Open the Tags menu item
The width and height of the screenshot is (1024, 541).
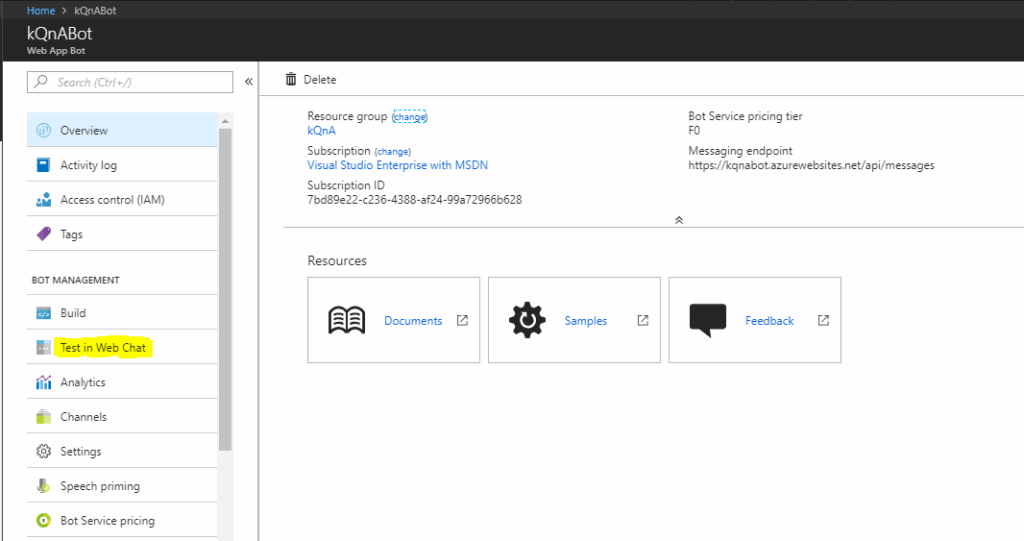click(x=122, y=234)
